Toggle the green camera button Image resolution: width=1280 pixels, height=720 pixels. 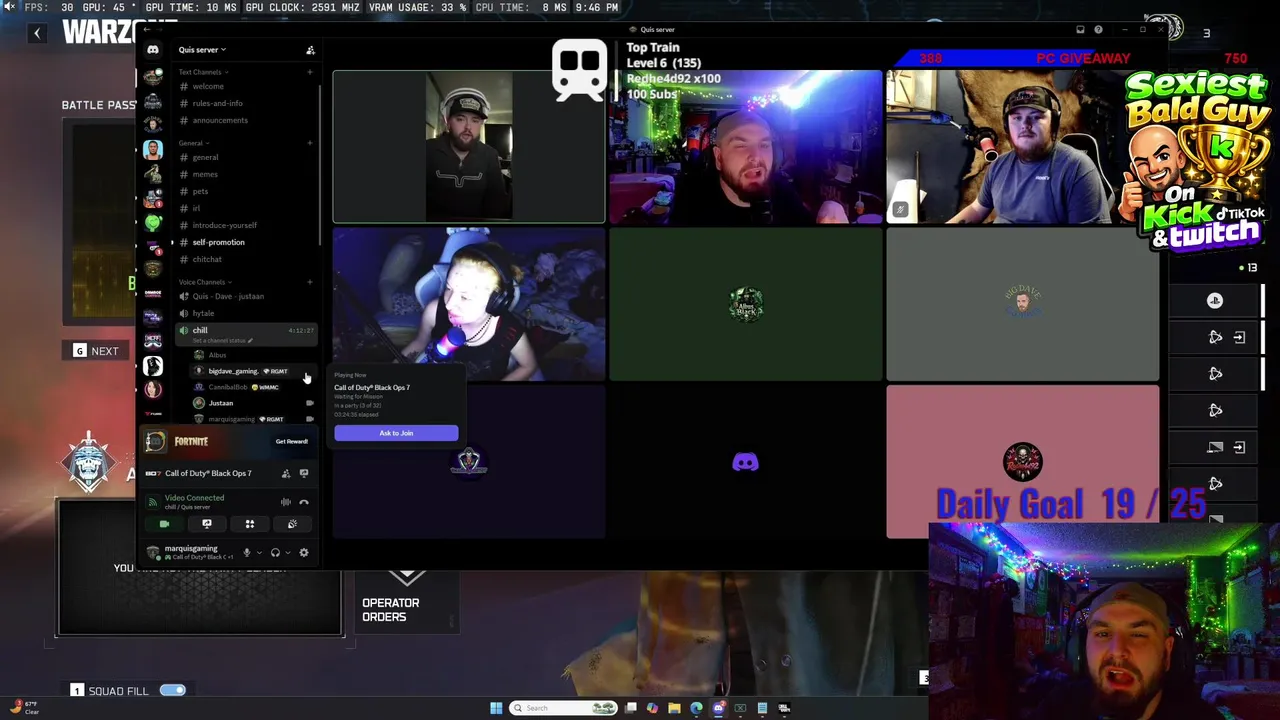tap(164, 524)
